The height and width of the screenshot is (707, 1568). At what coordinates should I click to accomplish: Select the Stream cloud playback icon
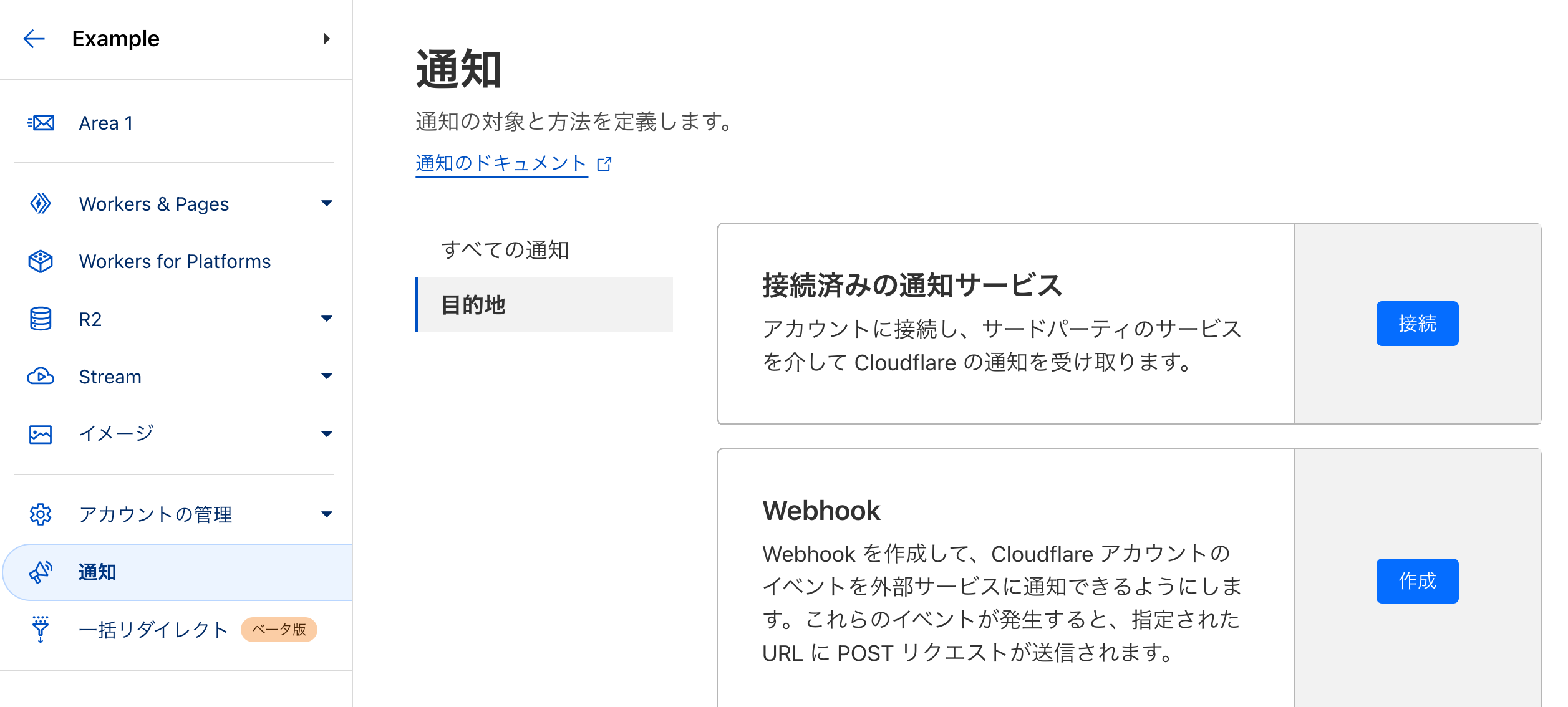coord(40,376)
